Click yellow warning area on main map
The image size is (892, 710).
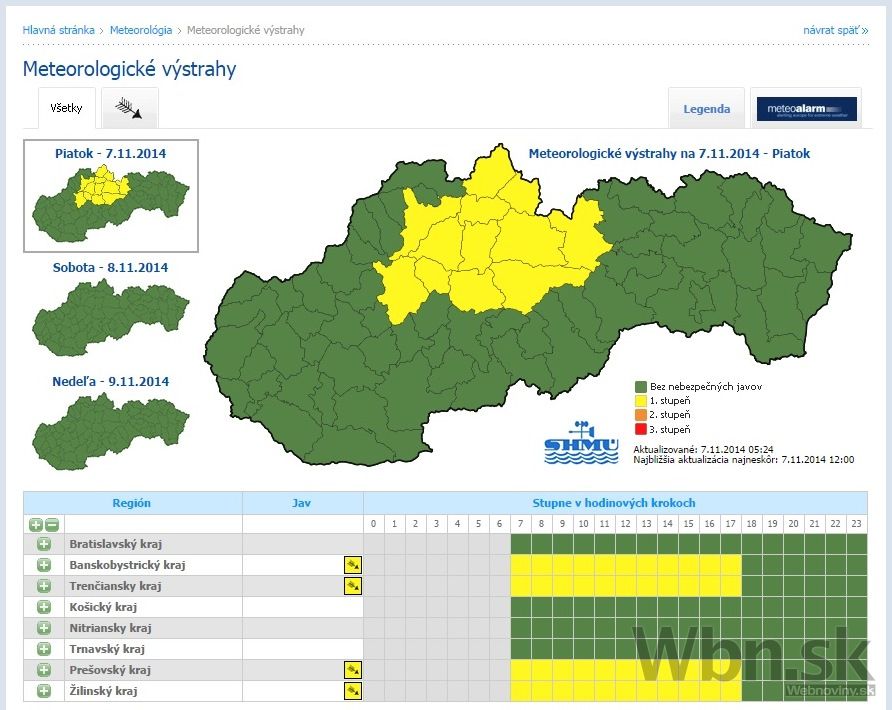point(494,239)
